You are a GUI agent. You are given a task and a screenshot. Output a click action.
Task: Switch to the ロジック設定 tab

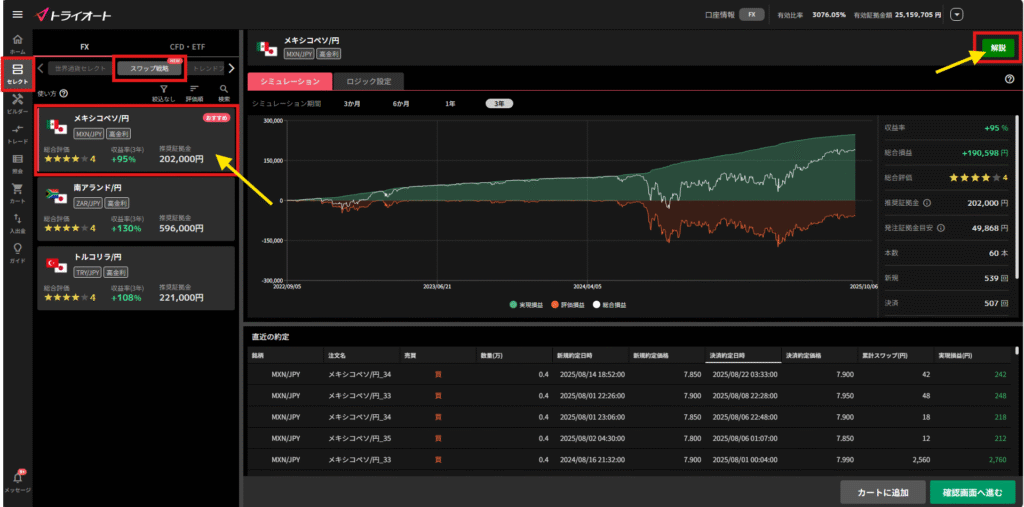pyautogui.click(x=369, y=80)
